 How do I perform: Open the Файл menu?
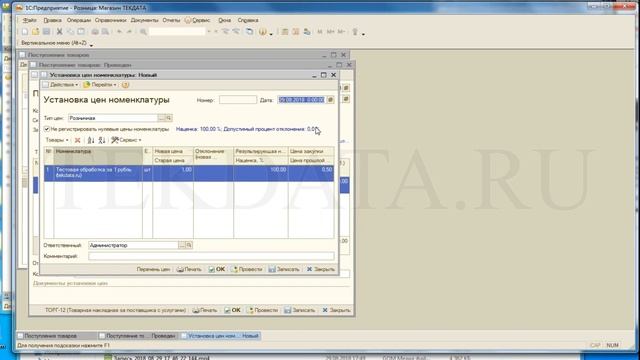tap(29, 20)
